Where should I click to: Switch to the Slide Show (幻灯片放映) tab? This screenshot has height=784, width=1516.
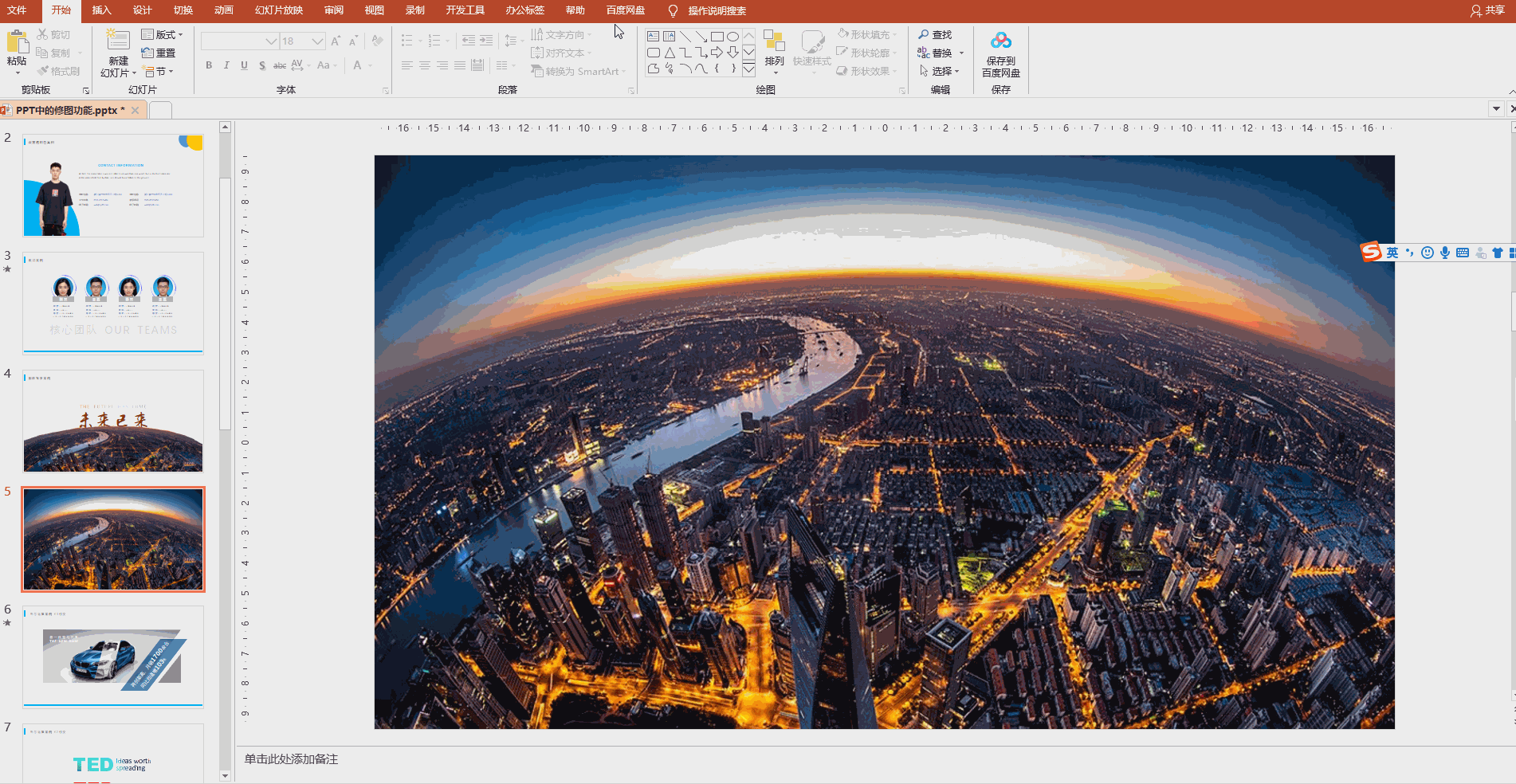279,10
